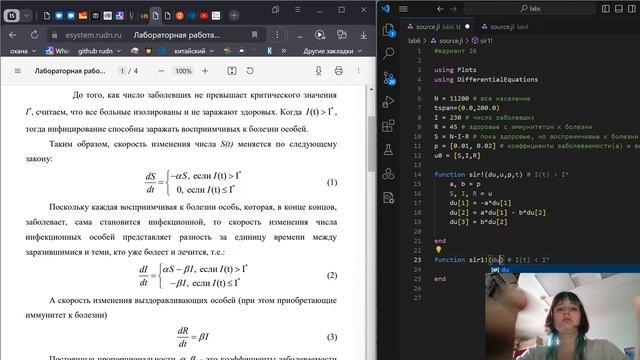Open PDF viewer more options menu

(x=358, y=71)
